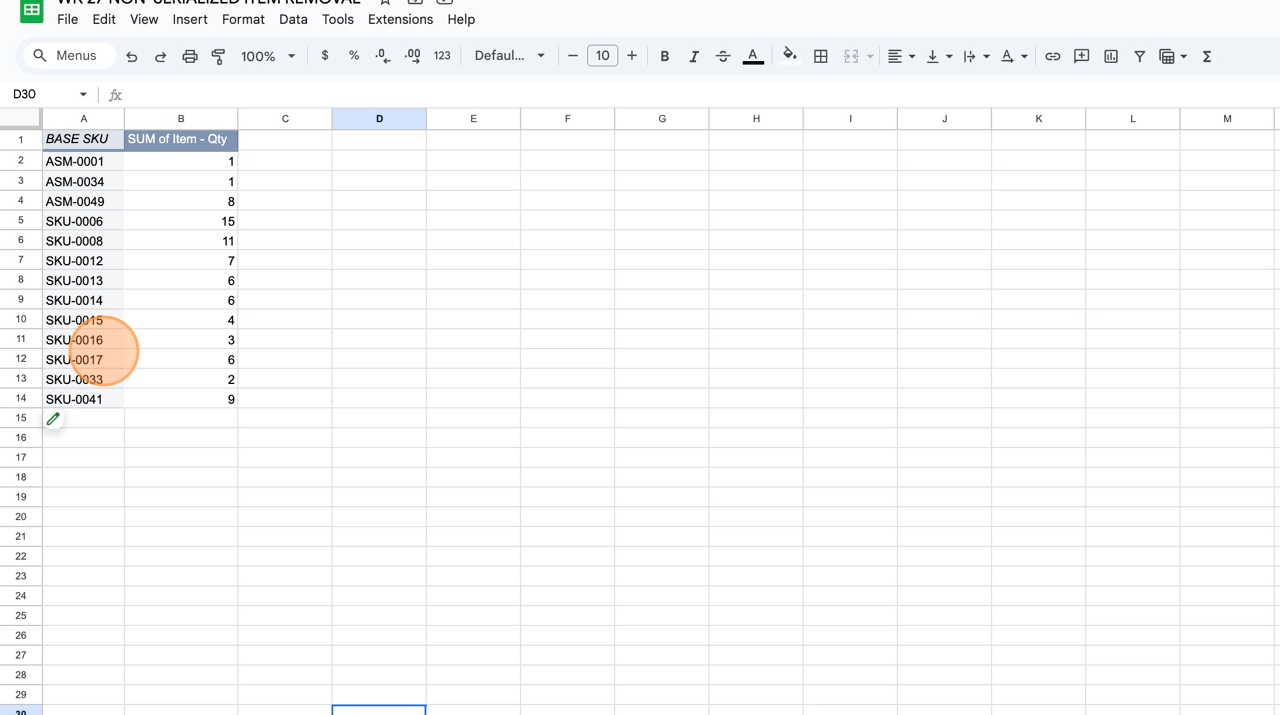
Task: Click the Format as currency button
Action: [x=325, y=56]
